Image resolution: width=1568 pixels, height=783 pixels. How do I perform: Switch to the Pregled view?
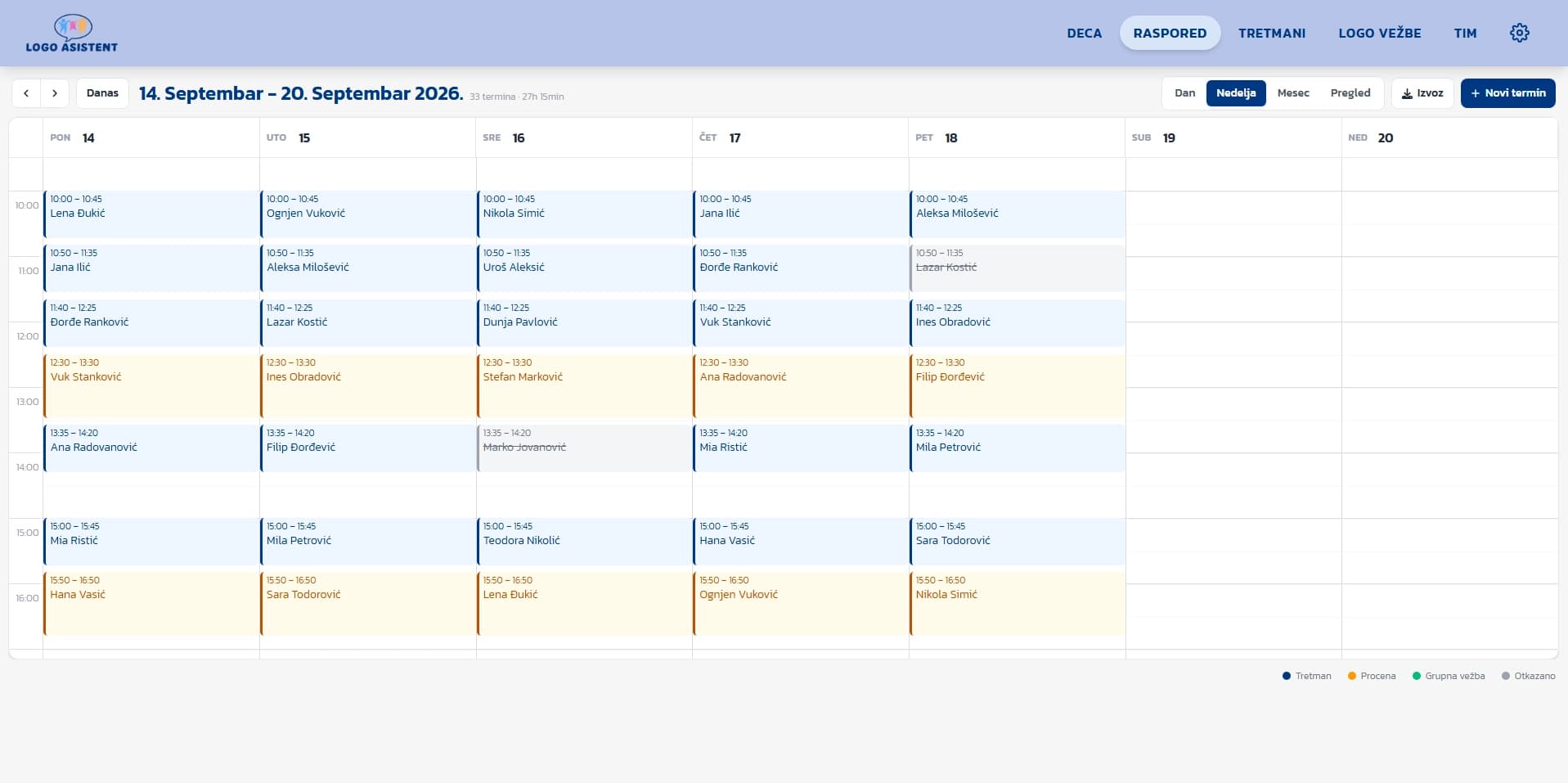tap(1350, 93)
